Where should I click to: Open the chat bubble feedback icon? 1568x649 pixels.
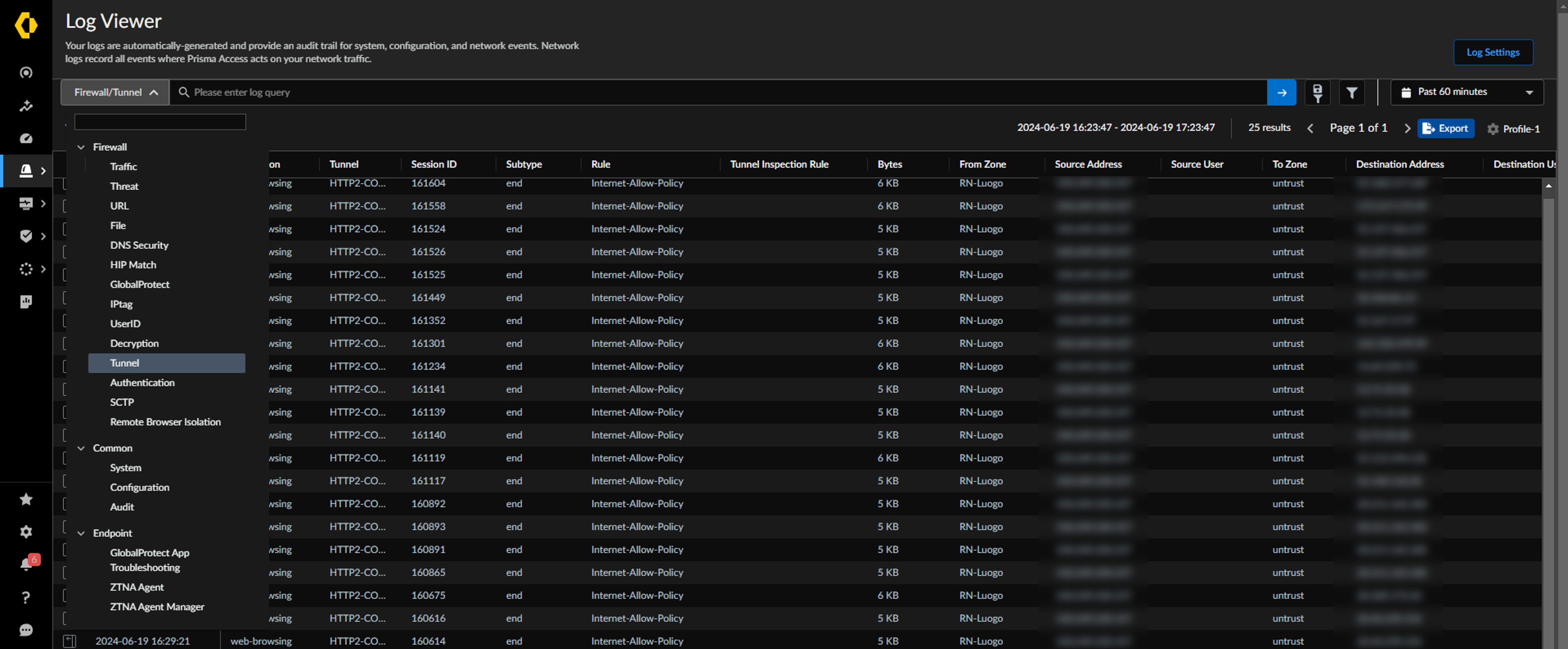[x=26, y=629]
